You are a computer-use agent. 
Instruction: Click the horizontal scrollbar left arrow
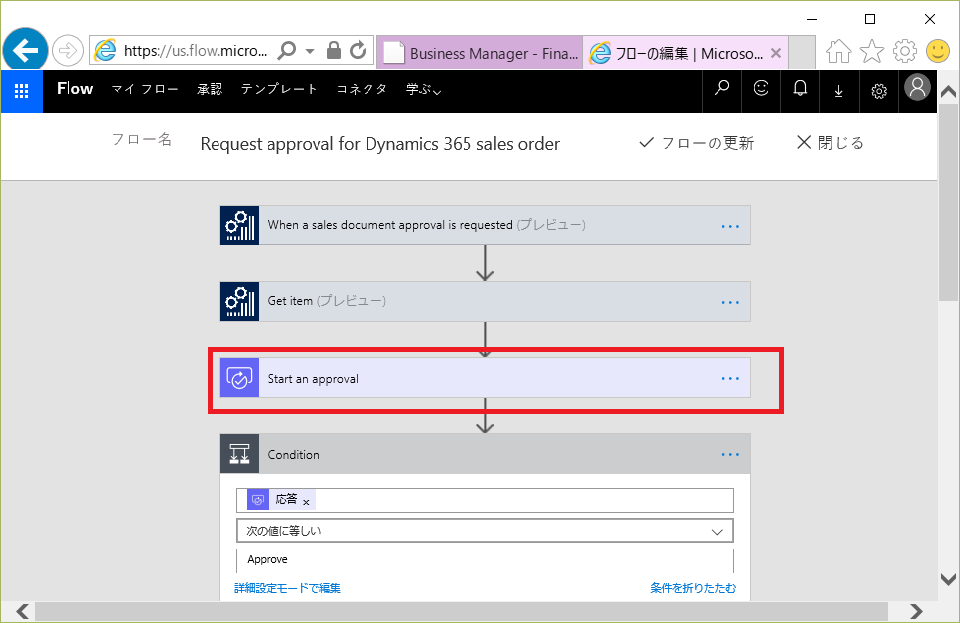click(x=23, y=611)
